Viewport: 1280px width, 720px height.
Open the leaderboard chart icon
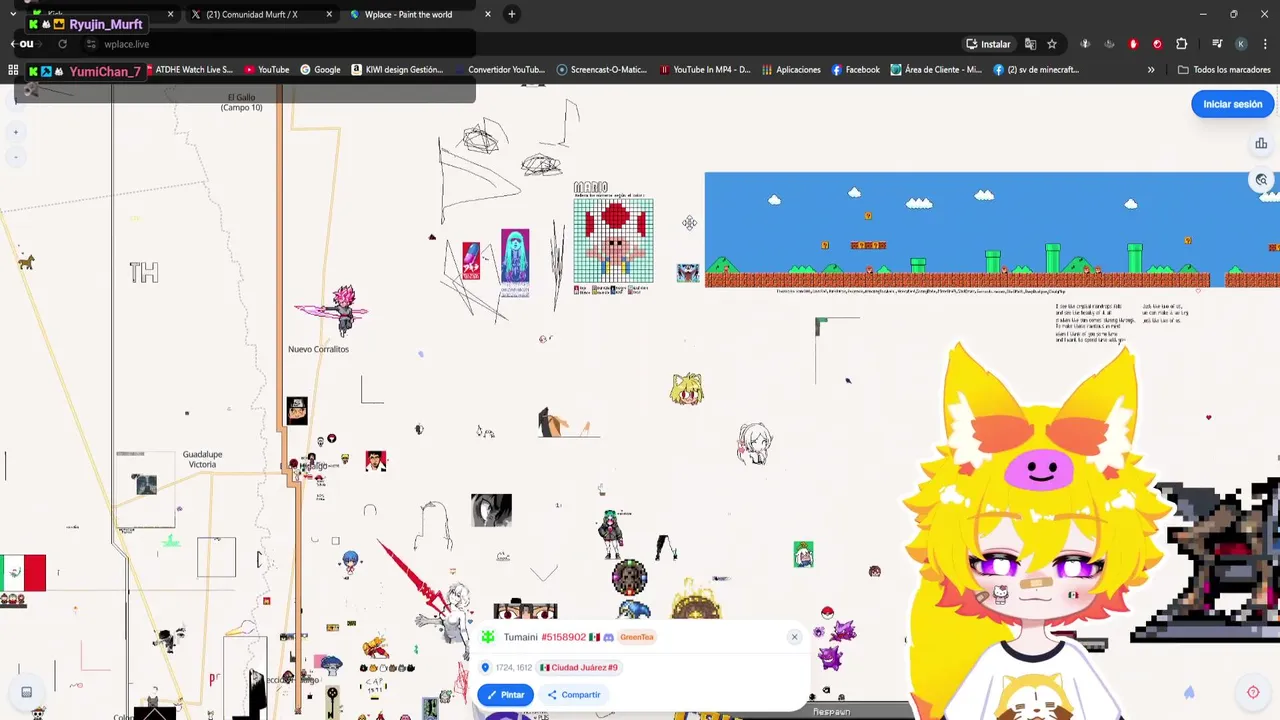1261,144
